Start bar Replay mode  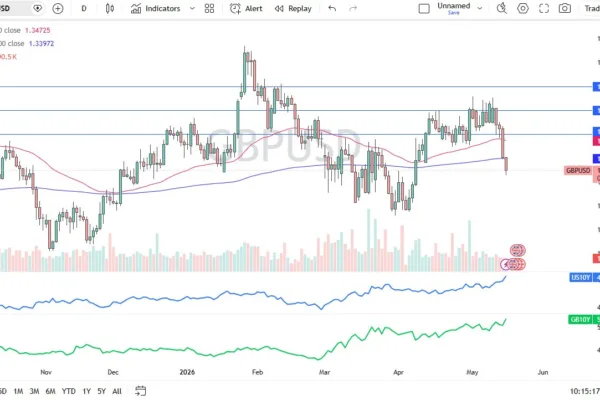click(x=293, y=8)
